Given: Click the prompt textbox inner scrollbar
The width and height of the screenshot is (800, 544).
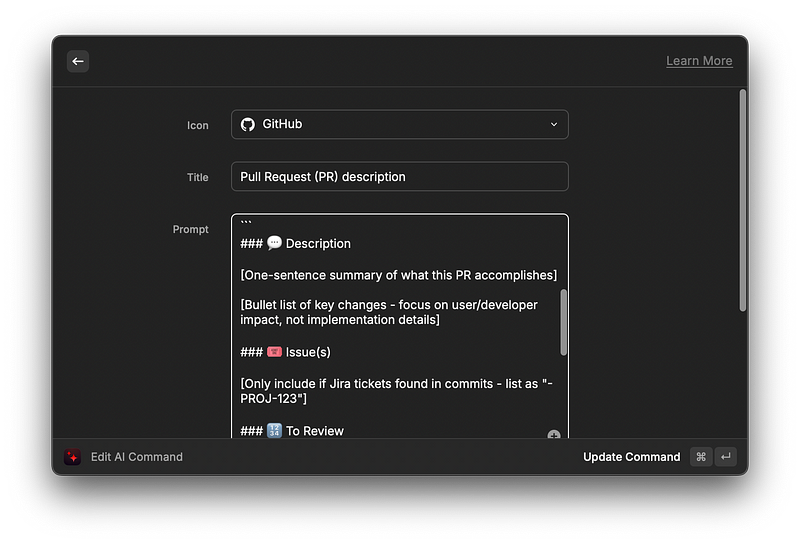Looking at the screenshot, I should pos(563,322).
